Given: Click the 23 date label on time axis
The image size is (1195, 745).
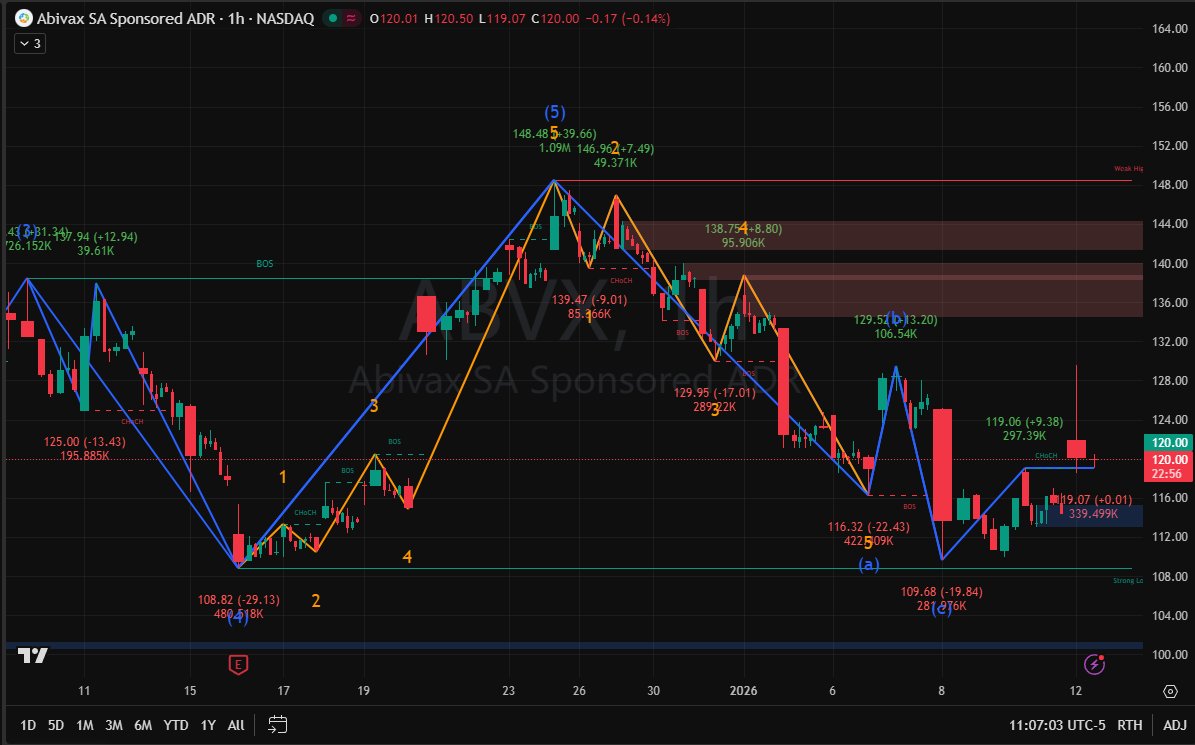Looking at the screenshot, I should pyautogui.click(x=508, y=691).
